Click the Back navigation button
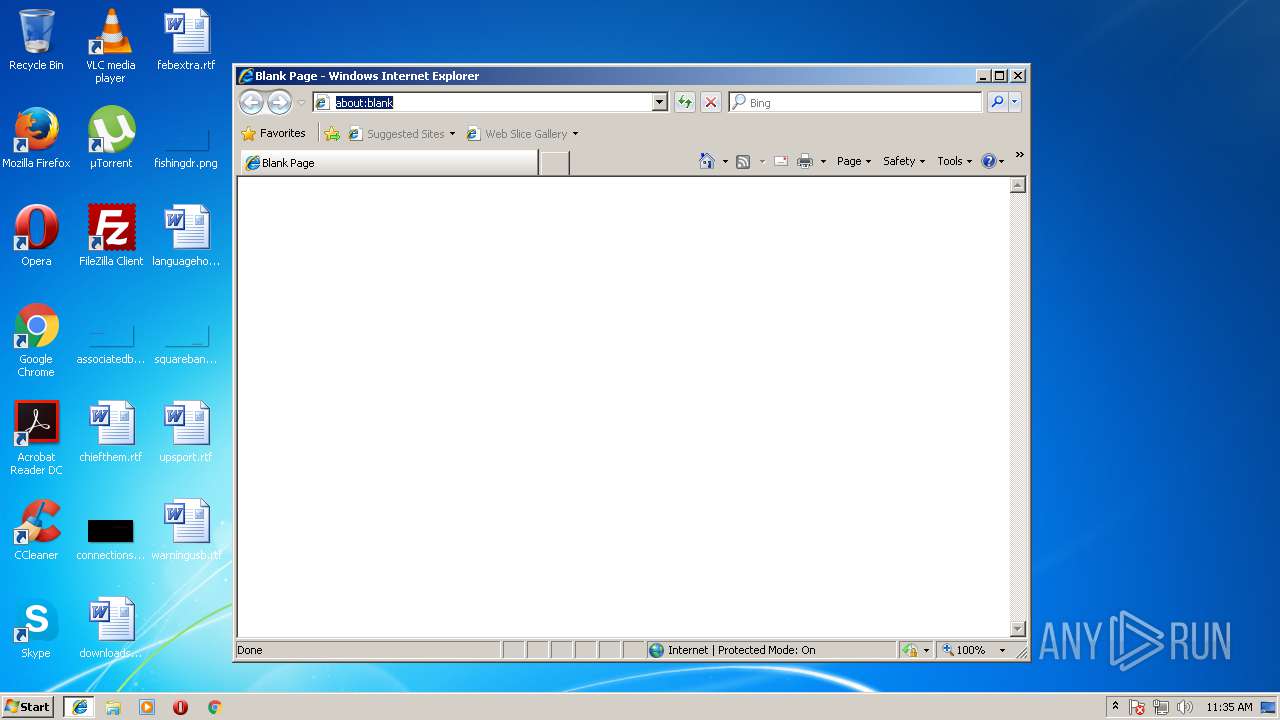This screenshot has width=1280, height=720. coord(251,102)
